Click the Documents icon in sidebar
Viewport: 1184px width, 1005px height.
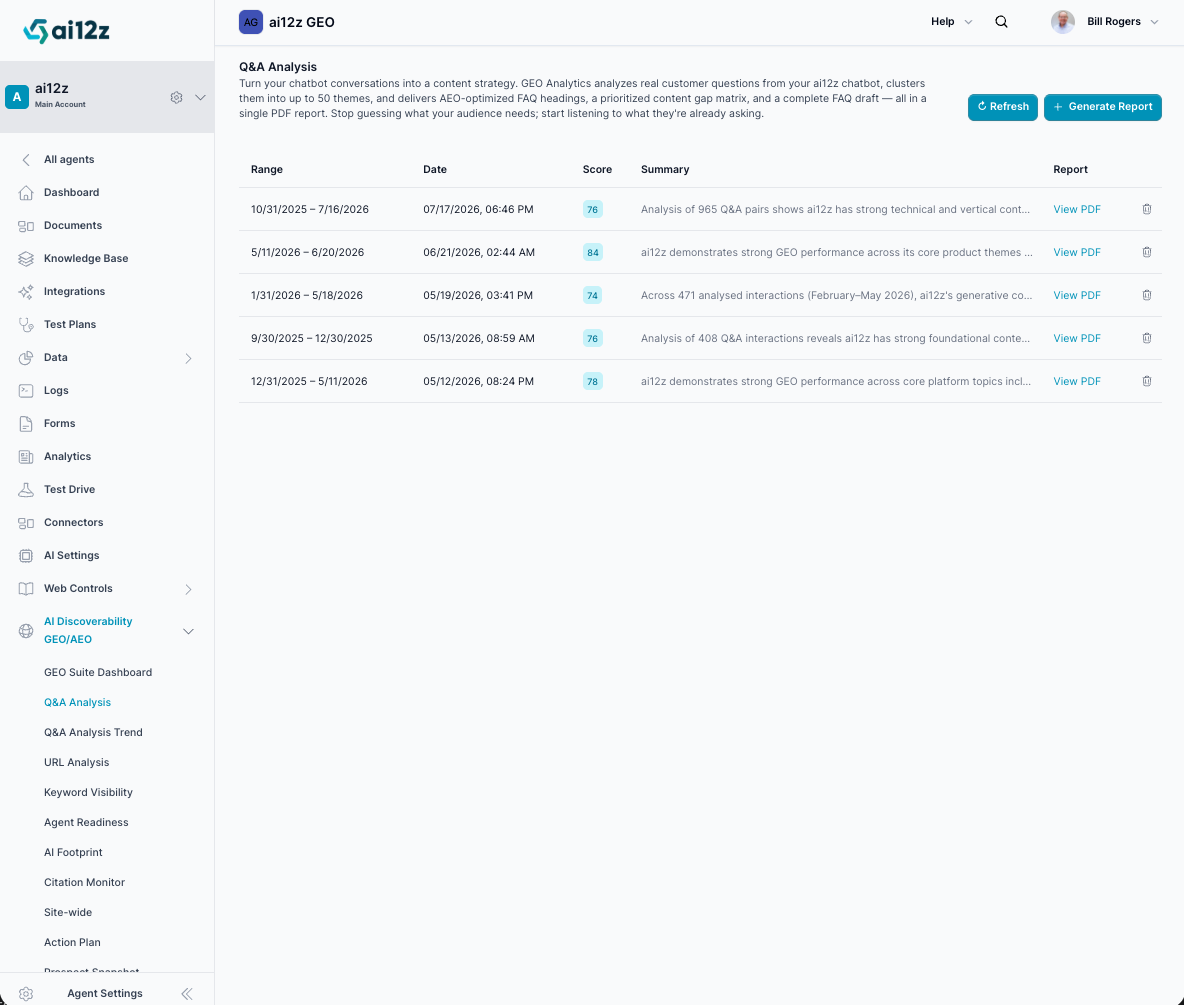[26, 226]
